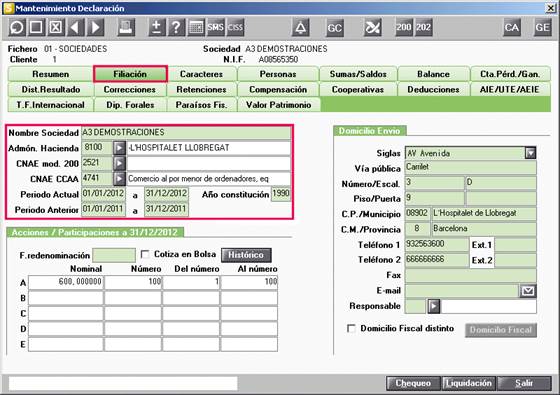Enable Domicilio Fiscal distinto checkbox
This screenshot has height=395, width=560.
click(x=351, y=328)
